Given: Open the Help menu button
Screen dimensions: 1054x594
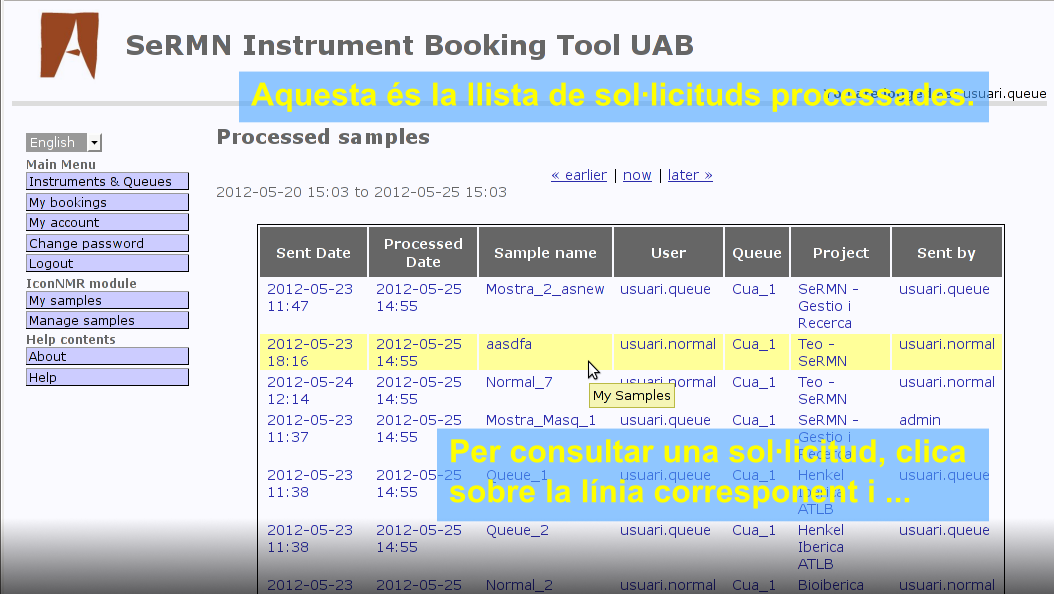Looking at the screenshot, I should pyautogui.click(x=108, y=378).
